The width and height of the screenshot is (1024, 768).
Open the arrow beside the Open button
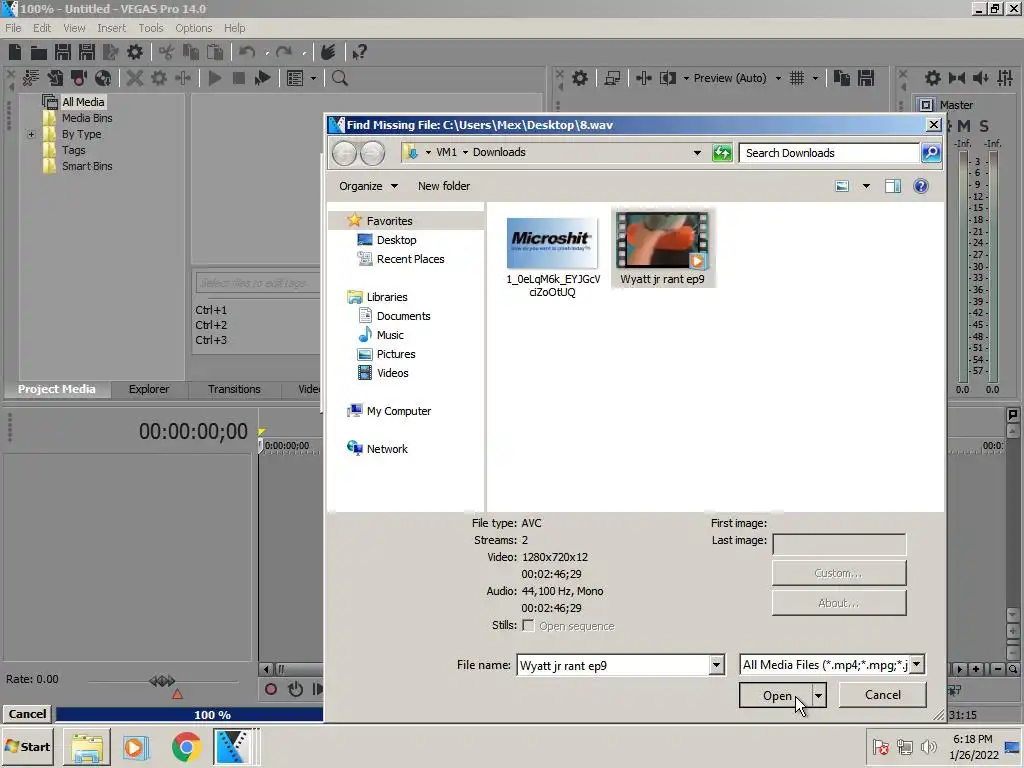818,696
